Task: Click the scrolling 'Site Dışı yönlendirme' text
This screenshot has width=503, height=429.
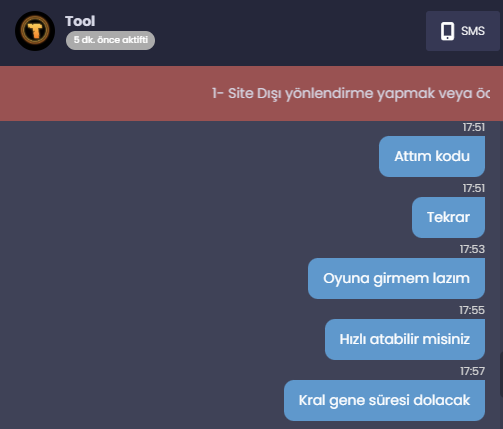Action: click(351, 93)
